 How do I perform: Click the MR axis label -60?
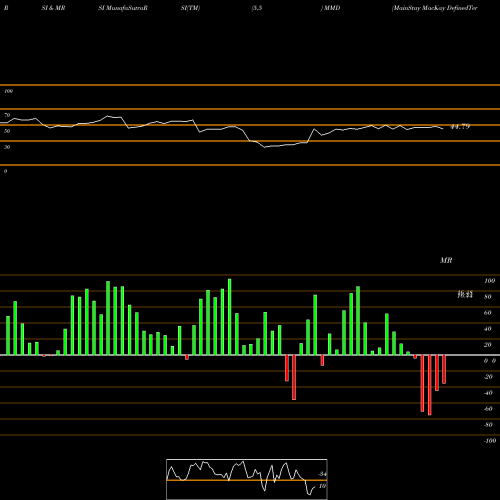coord(488,409)
